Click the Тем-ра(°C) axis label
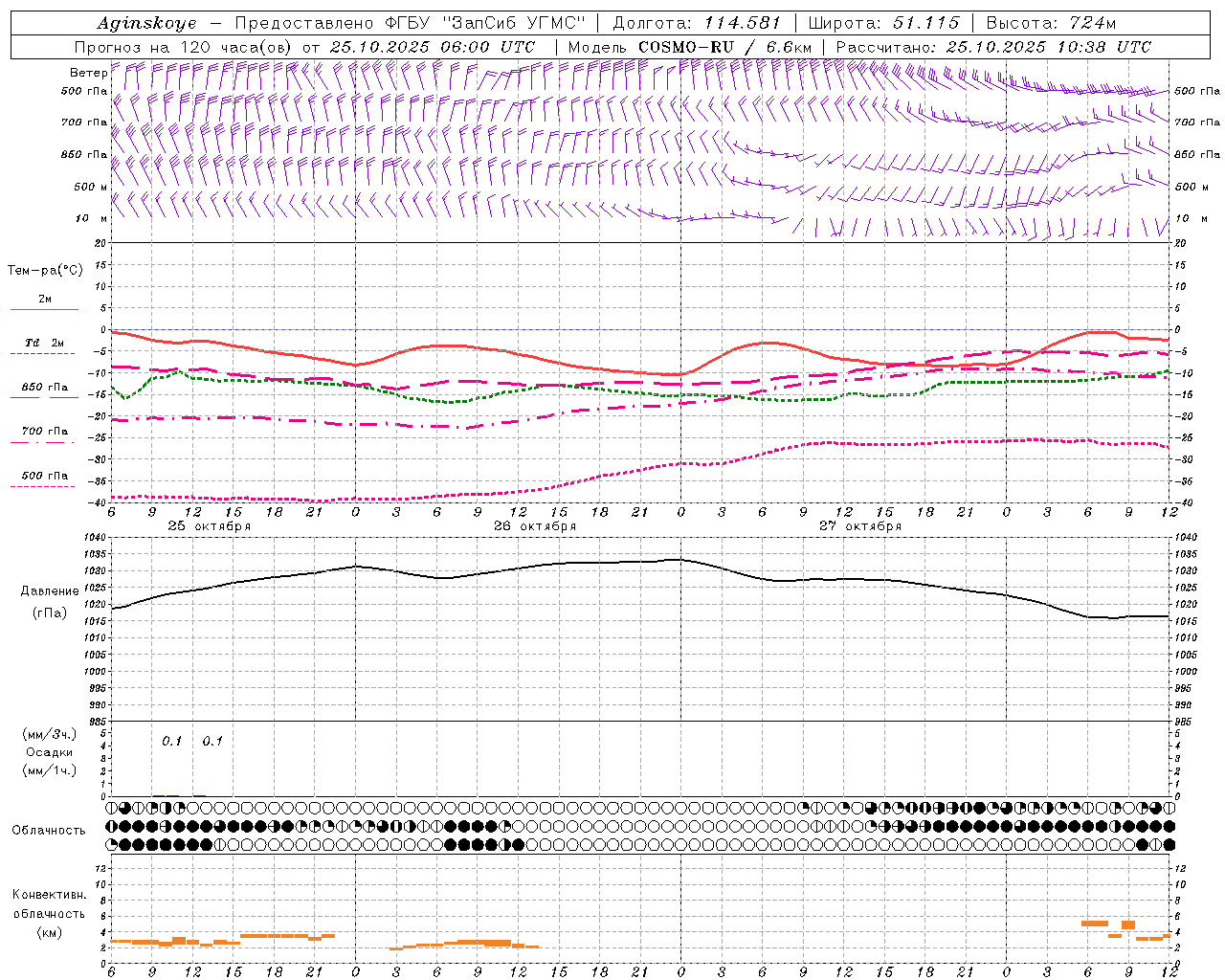 tap(45, 271)
